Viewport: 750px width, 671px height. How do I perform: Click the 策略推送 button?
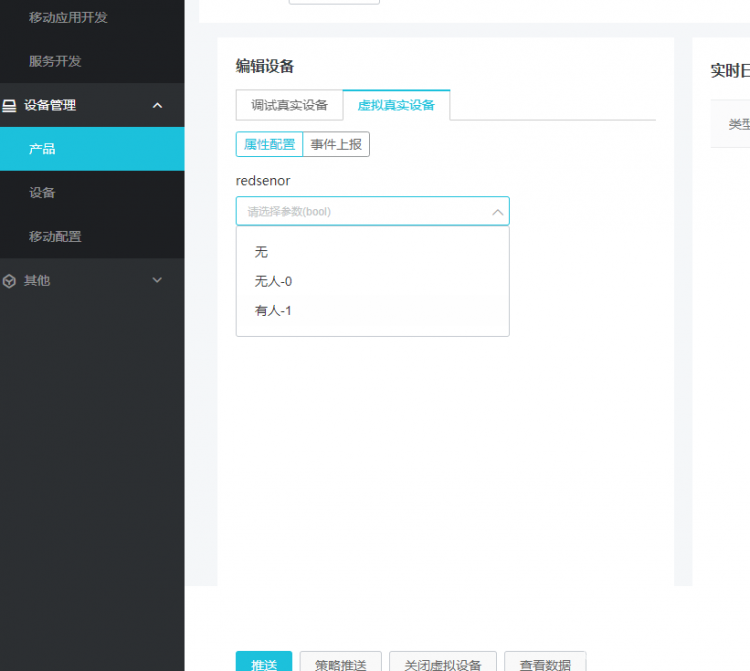click(x=341, y=662)
